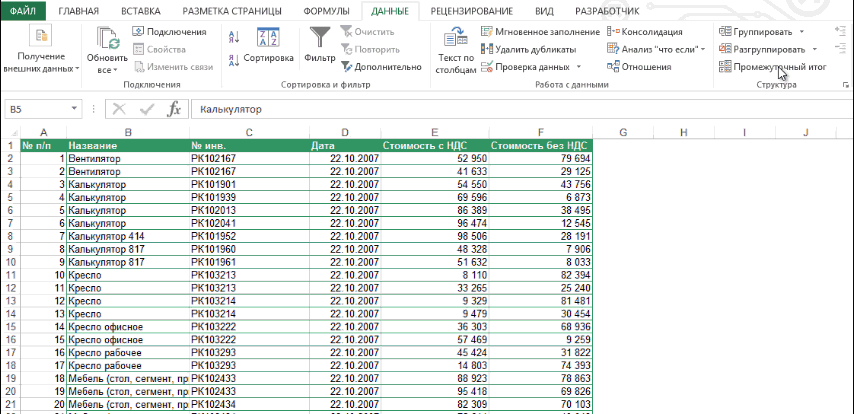This screenshot has width=854, height=414.
Task: Select cell with value 82 394
Action: tap(540, 275)
